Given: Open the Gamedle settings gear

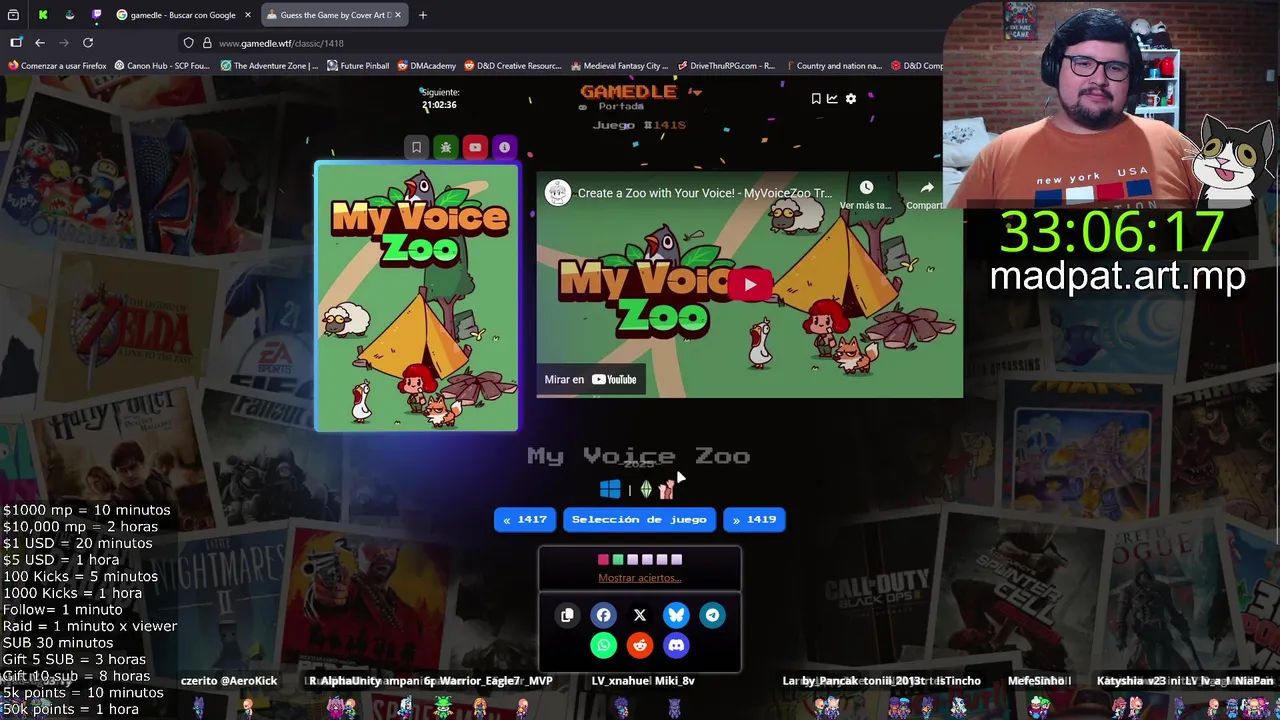Looking at the screenshot, I should tap(851, 99).
